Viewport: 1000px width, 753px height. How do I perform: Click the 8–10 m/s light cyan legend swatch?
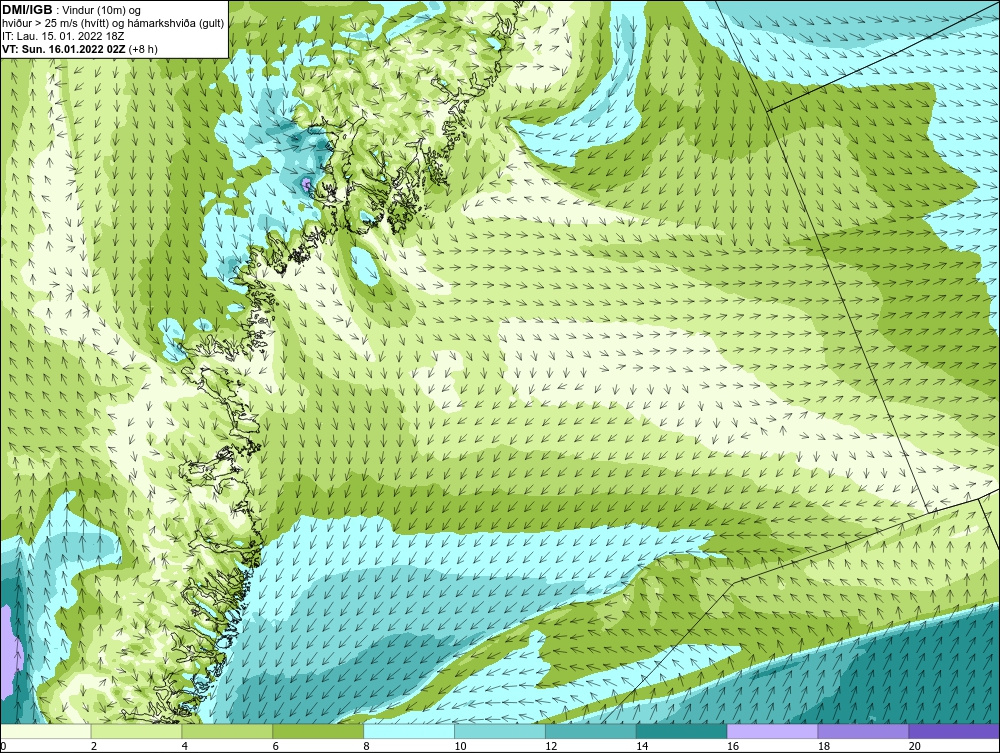(x=409, y=731)
